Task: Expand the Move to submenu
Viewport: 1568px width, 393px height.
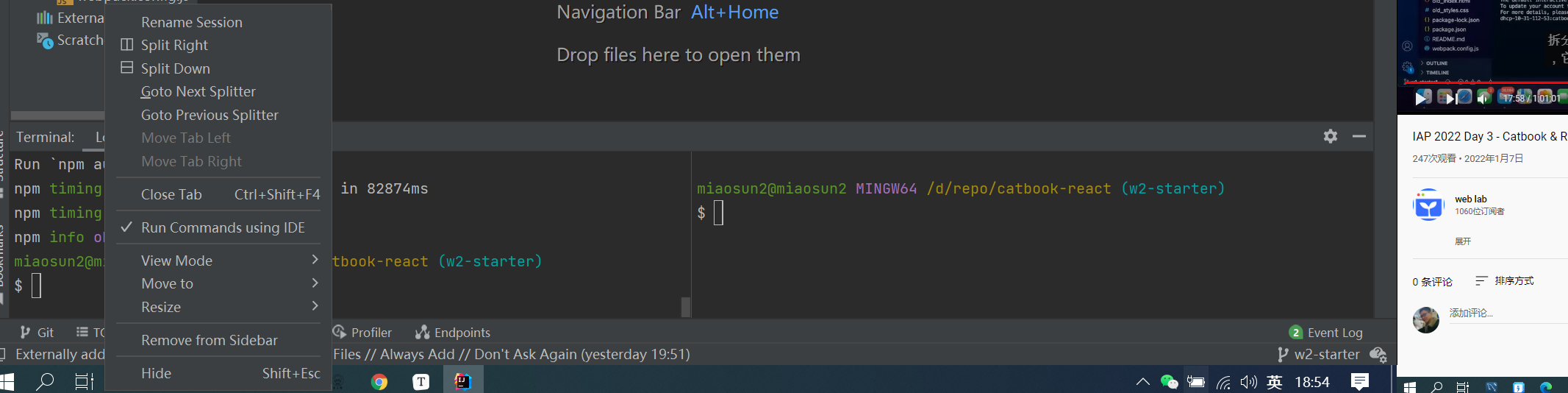Action: (218, 283)
